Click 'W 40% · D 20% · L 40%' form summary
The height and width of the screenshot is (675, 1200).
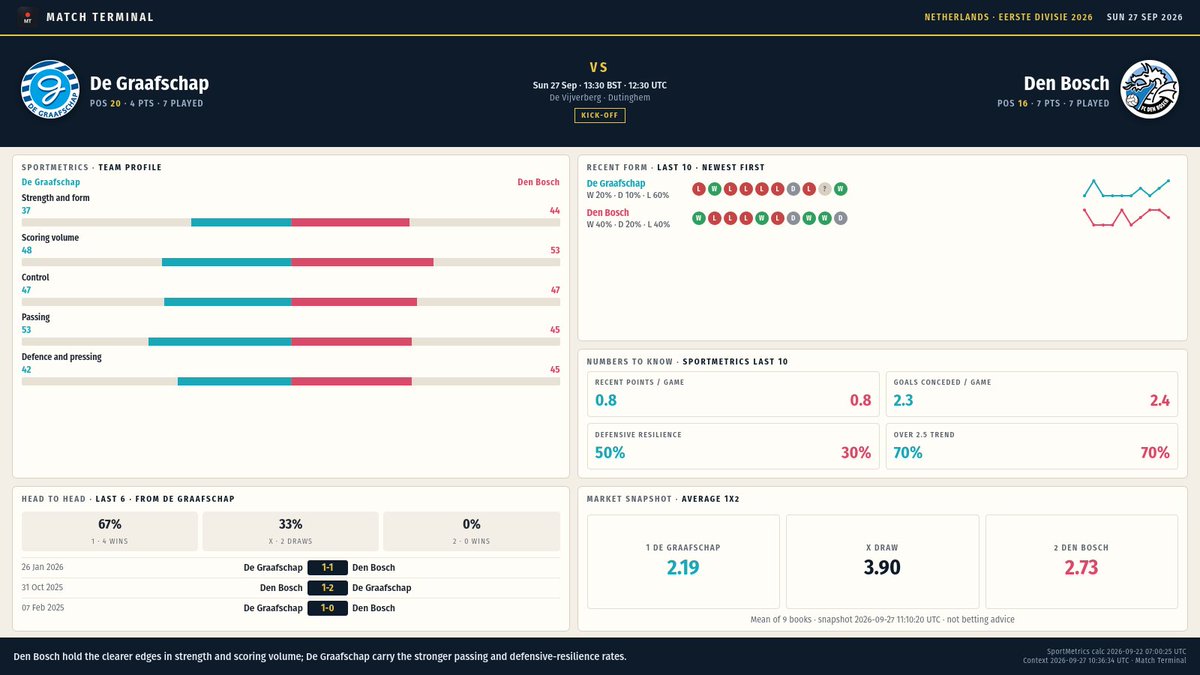point(628,224)
